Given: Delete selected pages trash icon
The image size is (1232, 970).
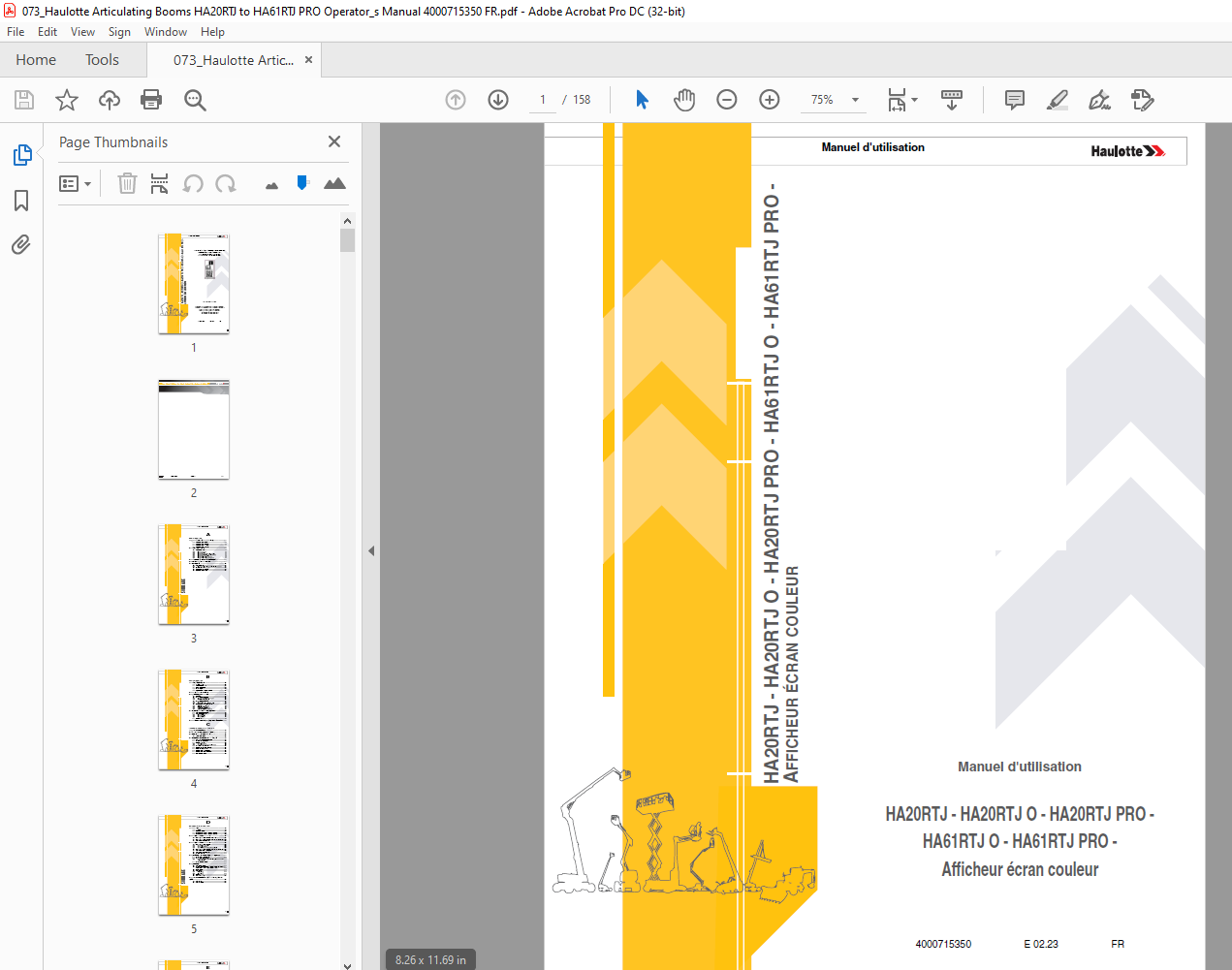Looking at the screenshot, I should 127,183.
